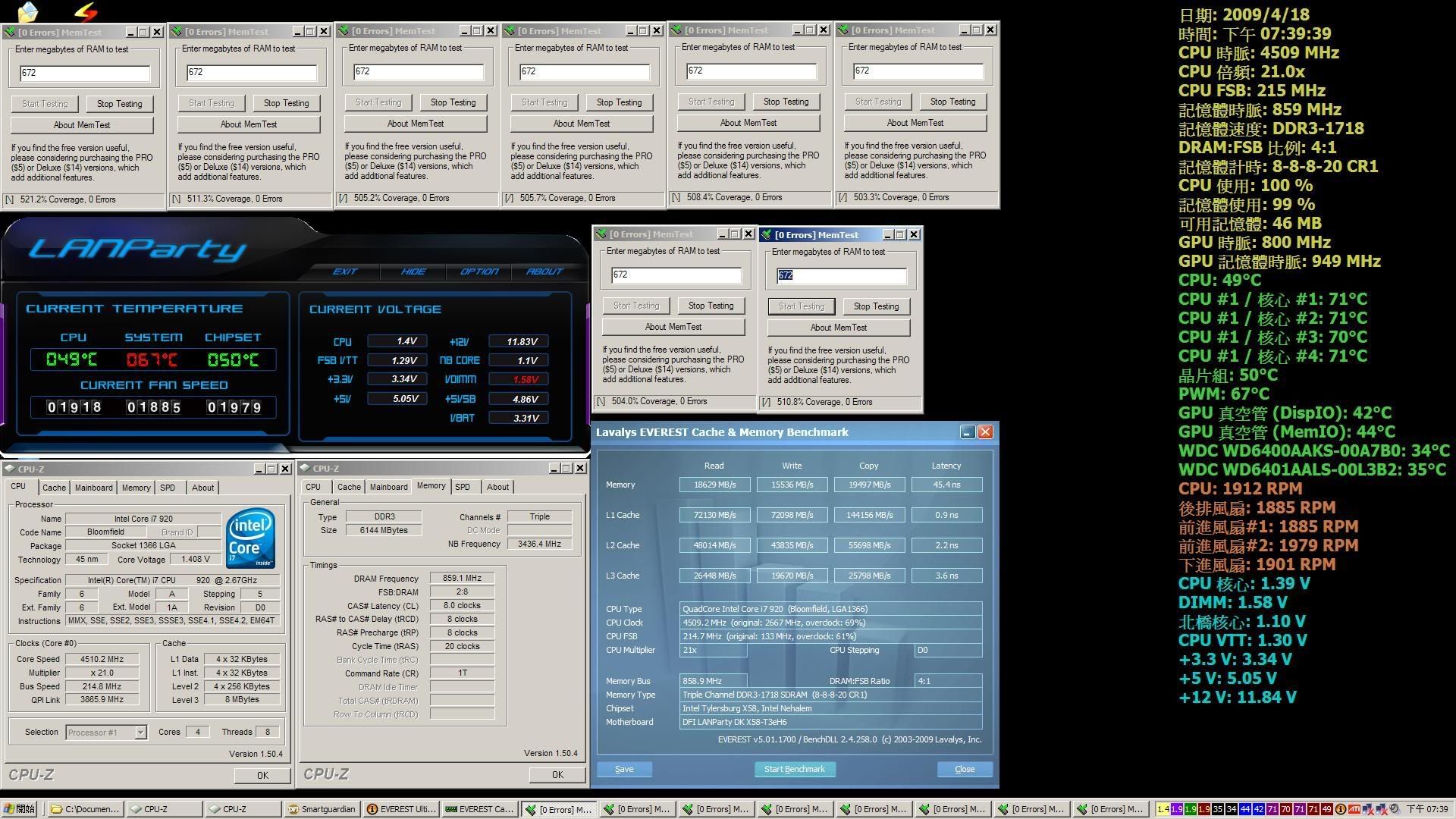1456x819 pixels.
Task: Click the red ATI tray icon
Action: [1354, 809]
